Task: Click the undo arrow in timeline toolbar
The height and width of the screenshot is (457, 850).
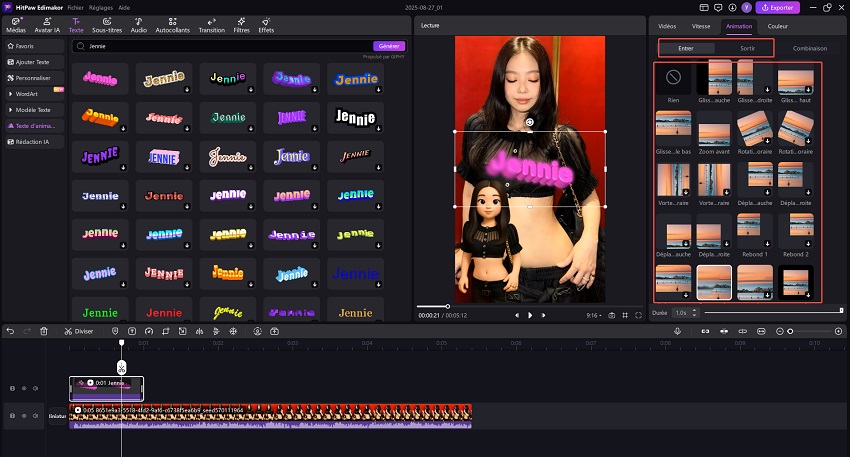Action: 11,331
